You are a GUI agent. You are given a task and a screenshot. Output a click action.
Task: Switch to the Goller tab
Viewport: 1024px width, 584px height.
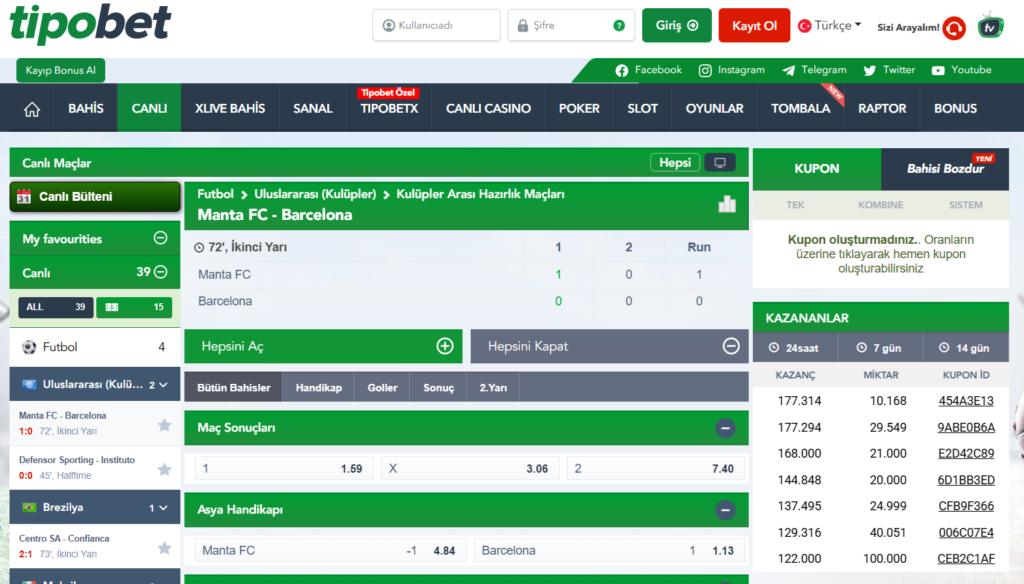(x=382, y=387)
